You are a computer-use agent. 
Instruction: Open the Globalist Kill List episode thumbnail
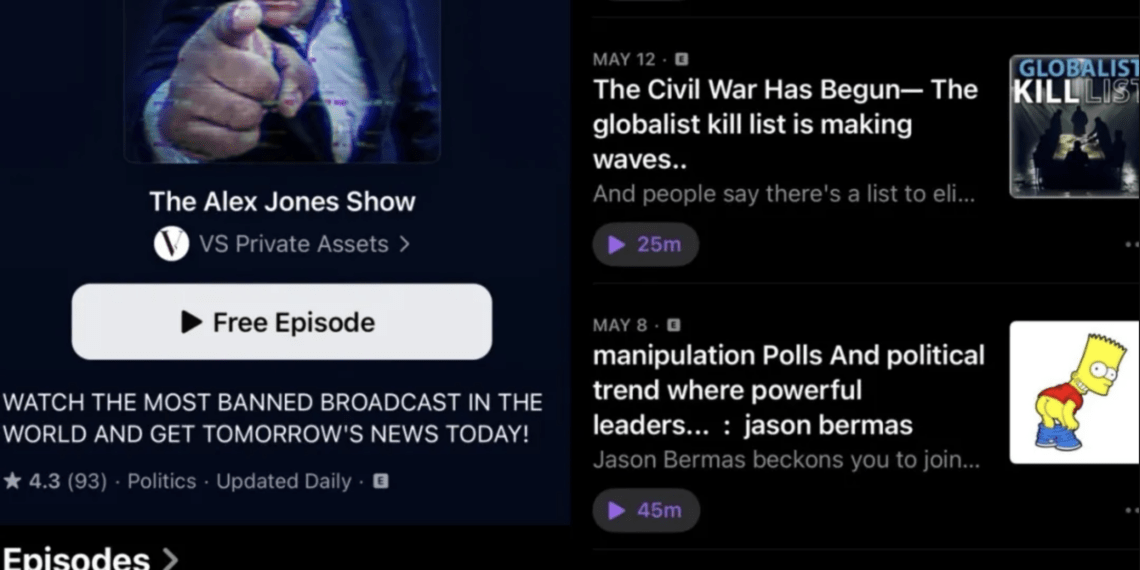(x=1075, y=126)
